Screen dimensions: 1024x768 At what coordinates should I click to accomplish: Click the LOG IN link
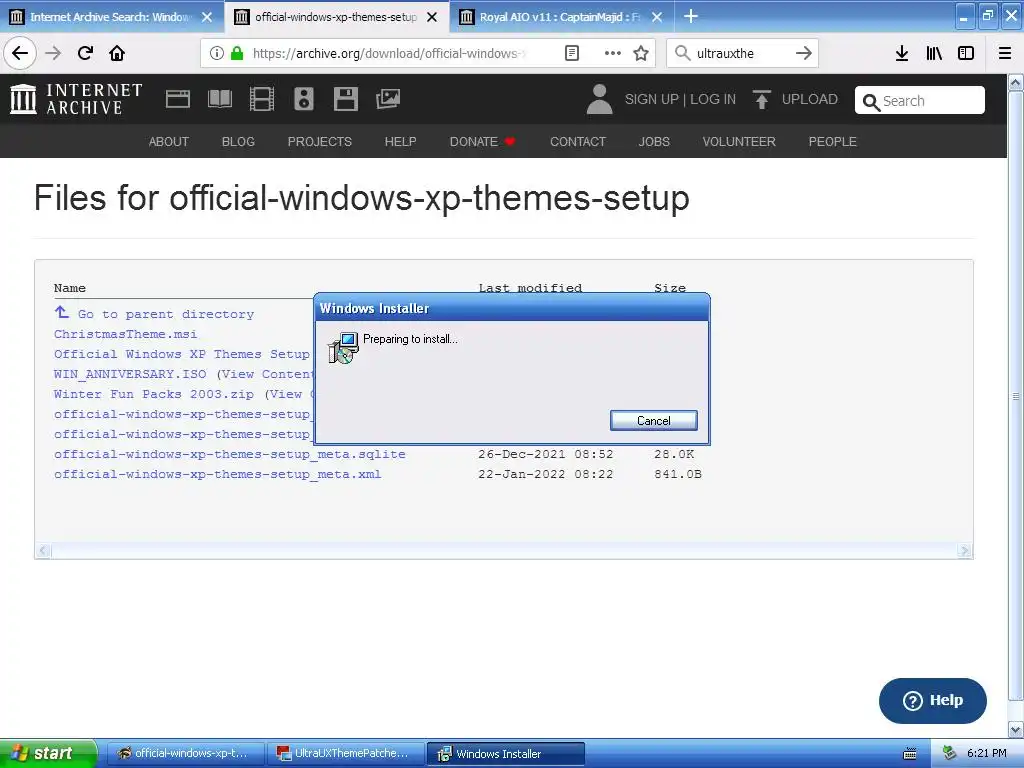pos(713,99)
